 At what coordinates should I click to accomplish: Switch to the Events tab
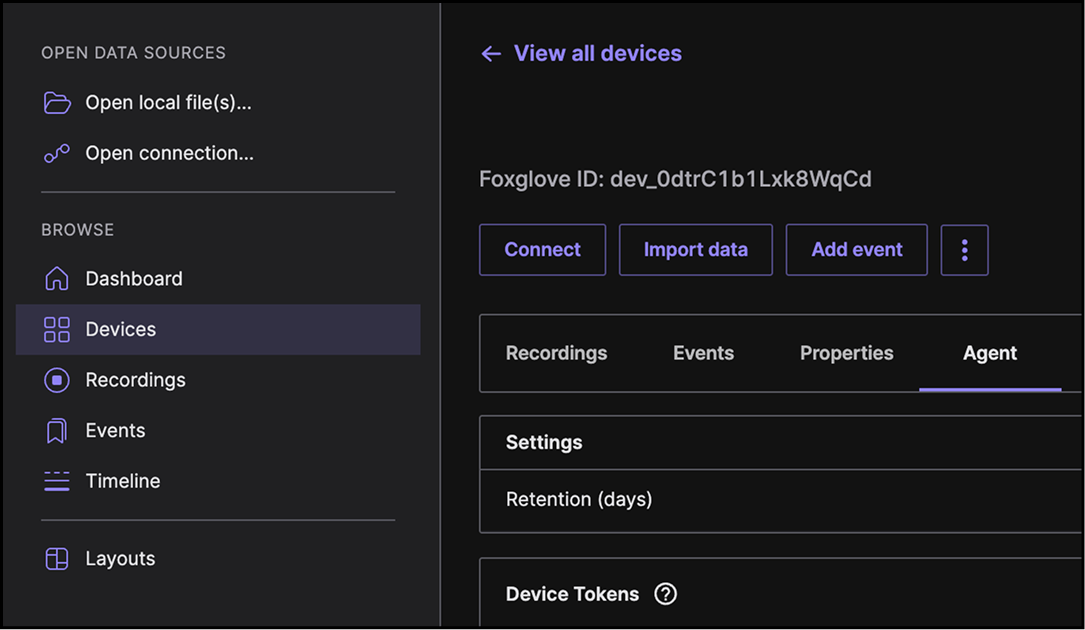(703, 353)
